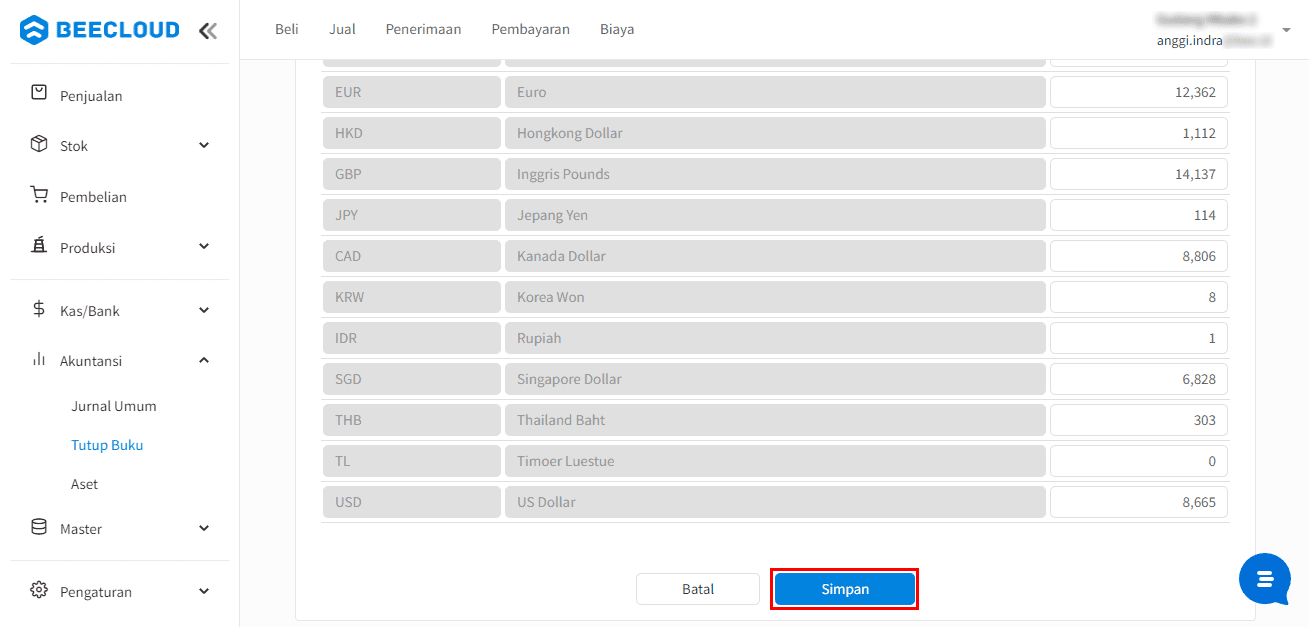Click the Pembelian cart icon
The image size is (1309, 627).
pos(39,195)
